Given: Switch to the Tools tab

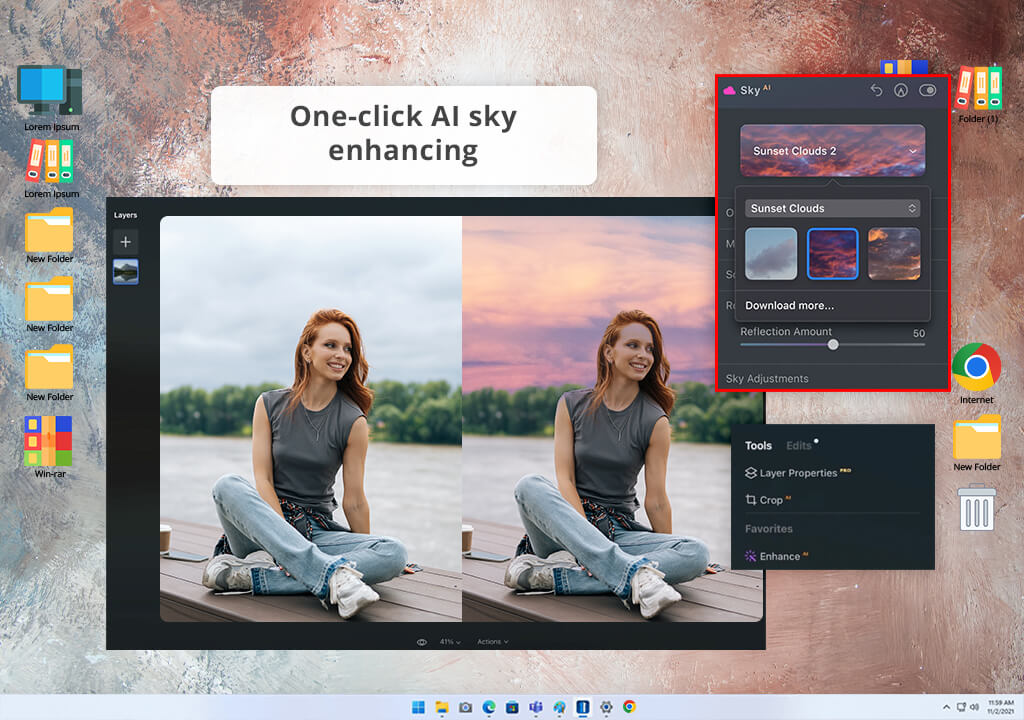Looking at the screenshot, I should point(758,446).
